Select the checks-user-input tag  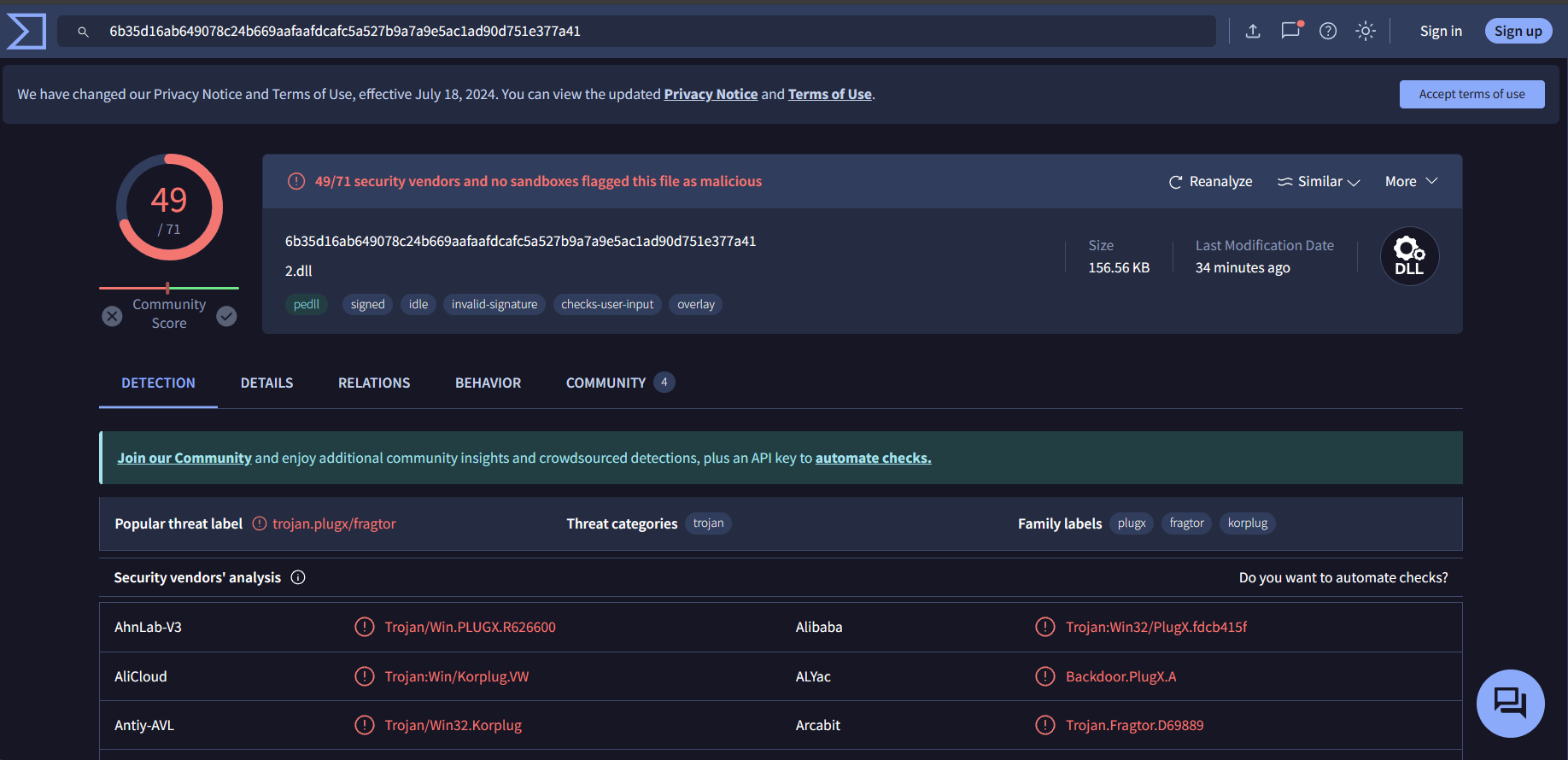(x=607, y=304)
